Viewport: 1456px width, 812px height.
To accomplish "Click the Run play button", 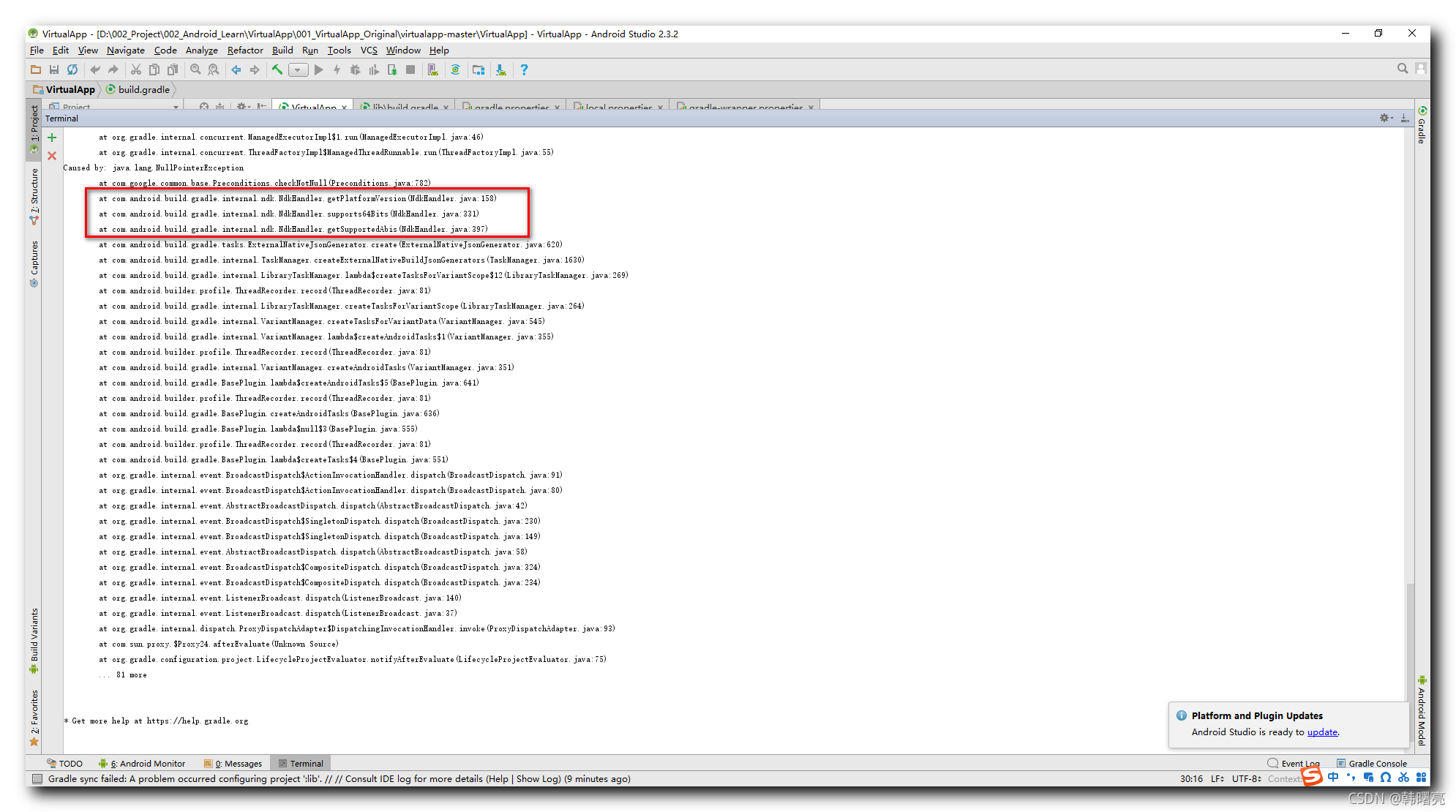I will click(x=318, y=69).
